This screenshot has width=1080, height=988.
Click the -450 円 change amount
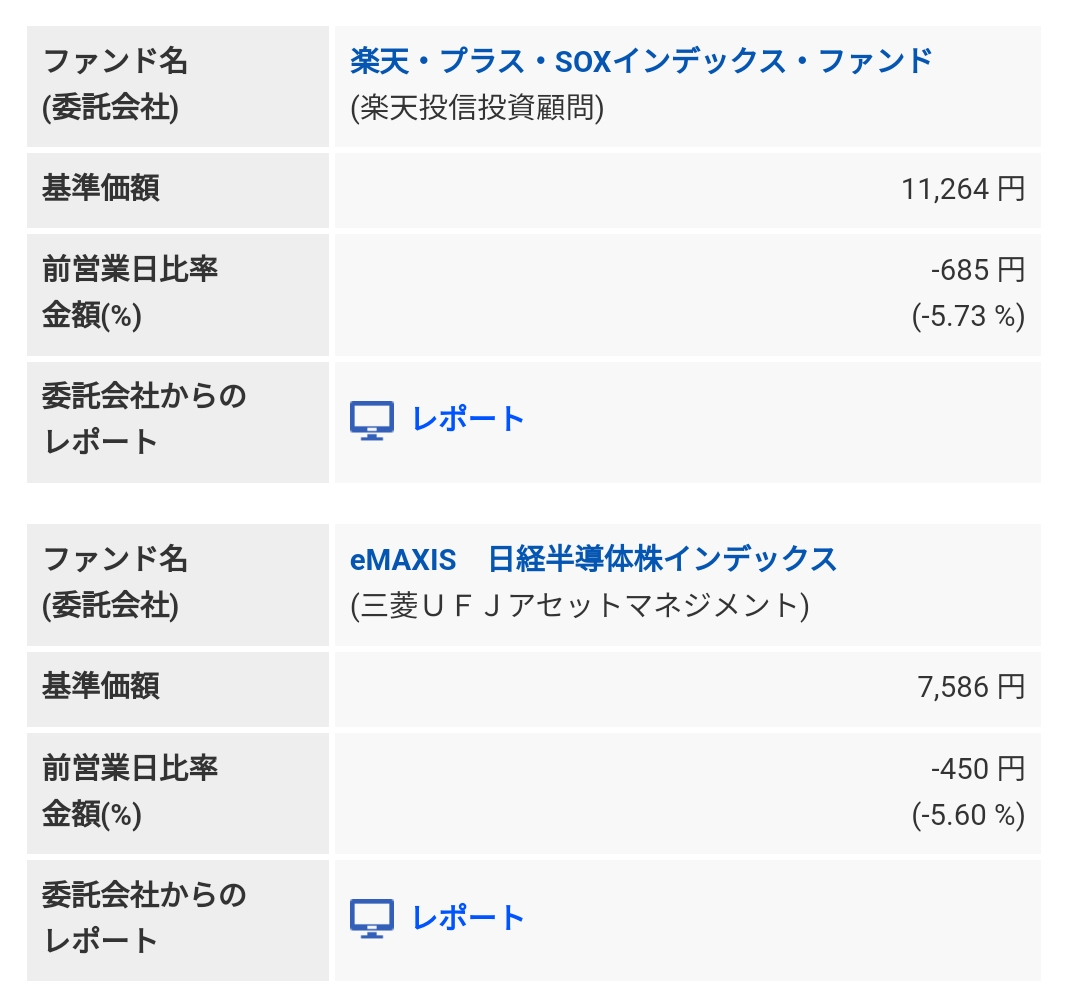tap(977, 769)
